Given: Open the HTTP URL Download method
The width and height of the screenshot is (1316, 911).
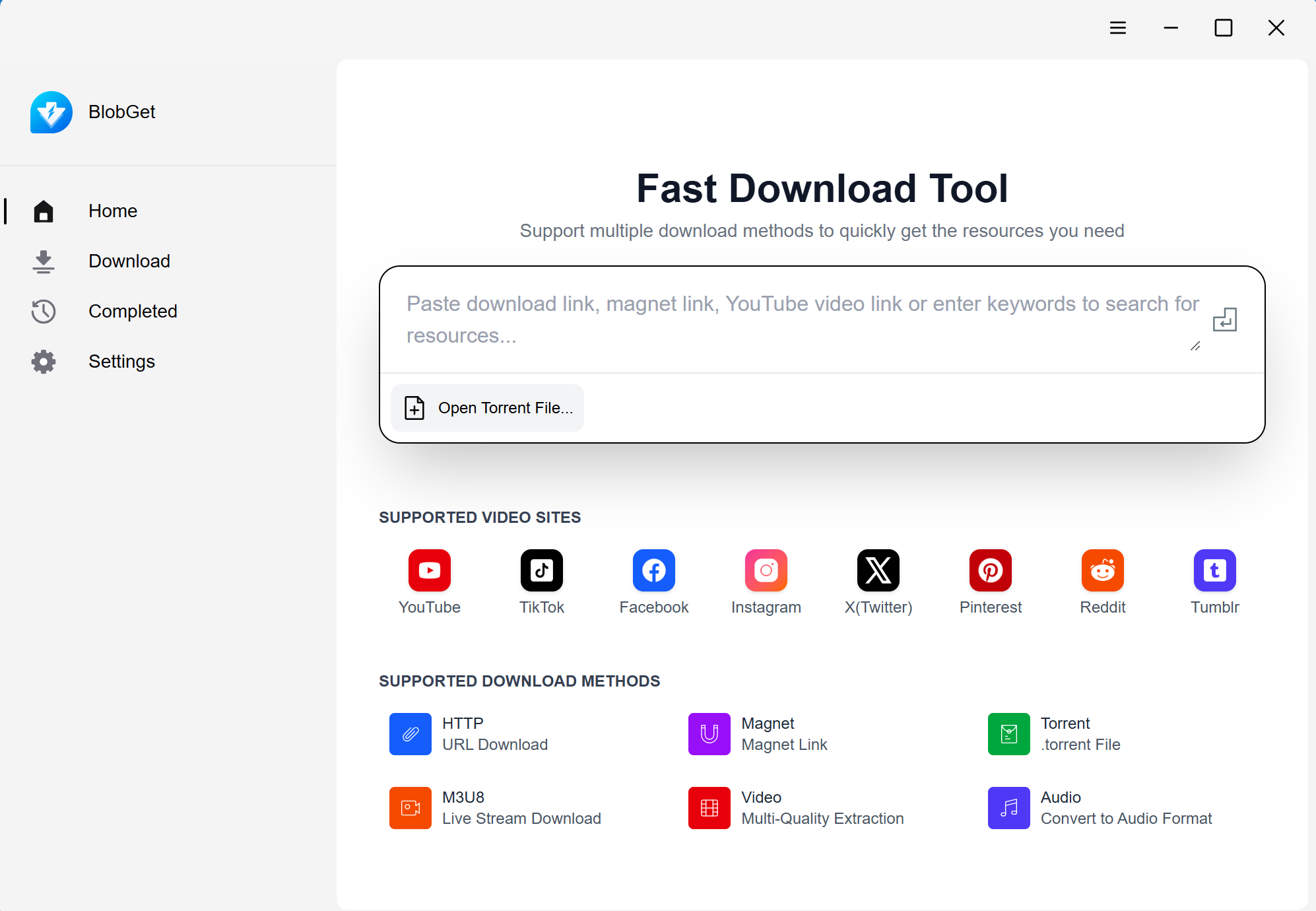Looking at the screenshot, I should point(410,733).
